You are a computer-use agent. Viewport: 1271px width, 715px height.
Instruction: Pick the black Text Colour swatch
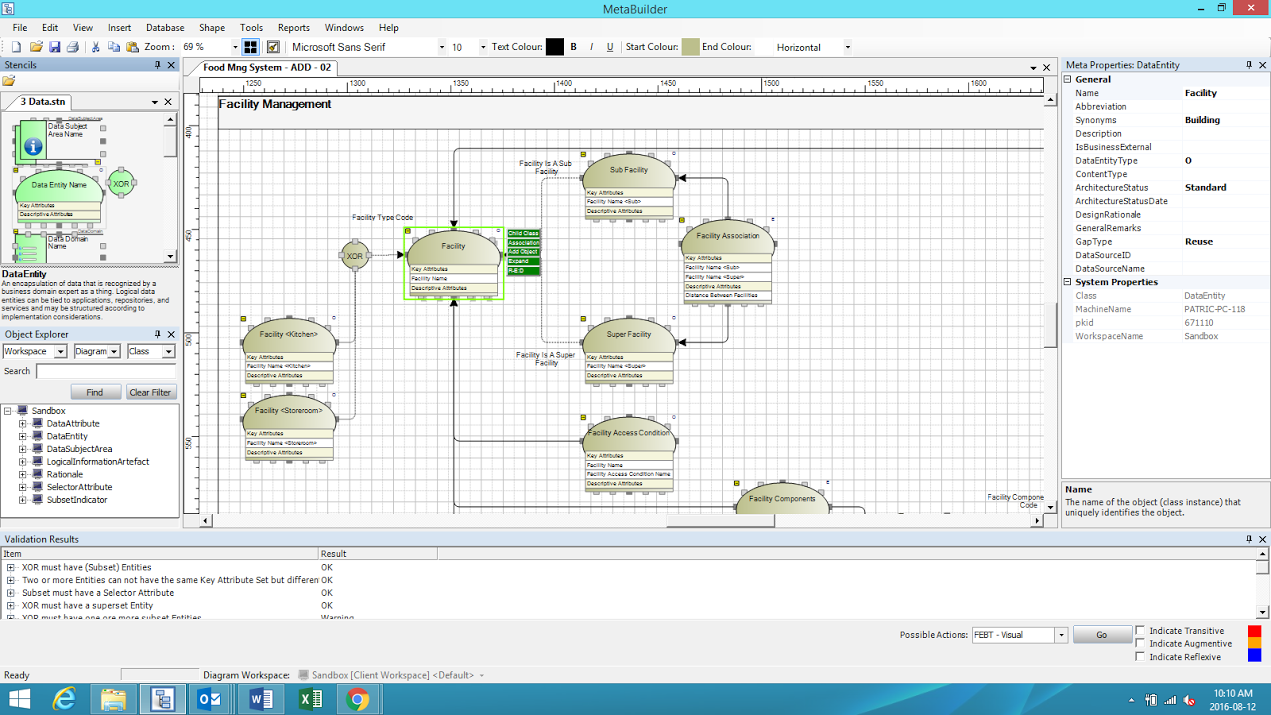tap(555, 47)
